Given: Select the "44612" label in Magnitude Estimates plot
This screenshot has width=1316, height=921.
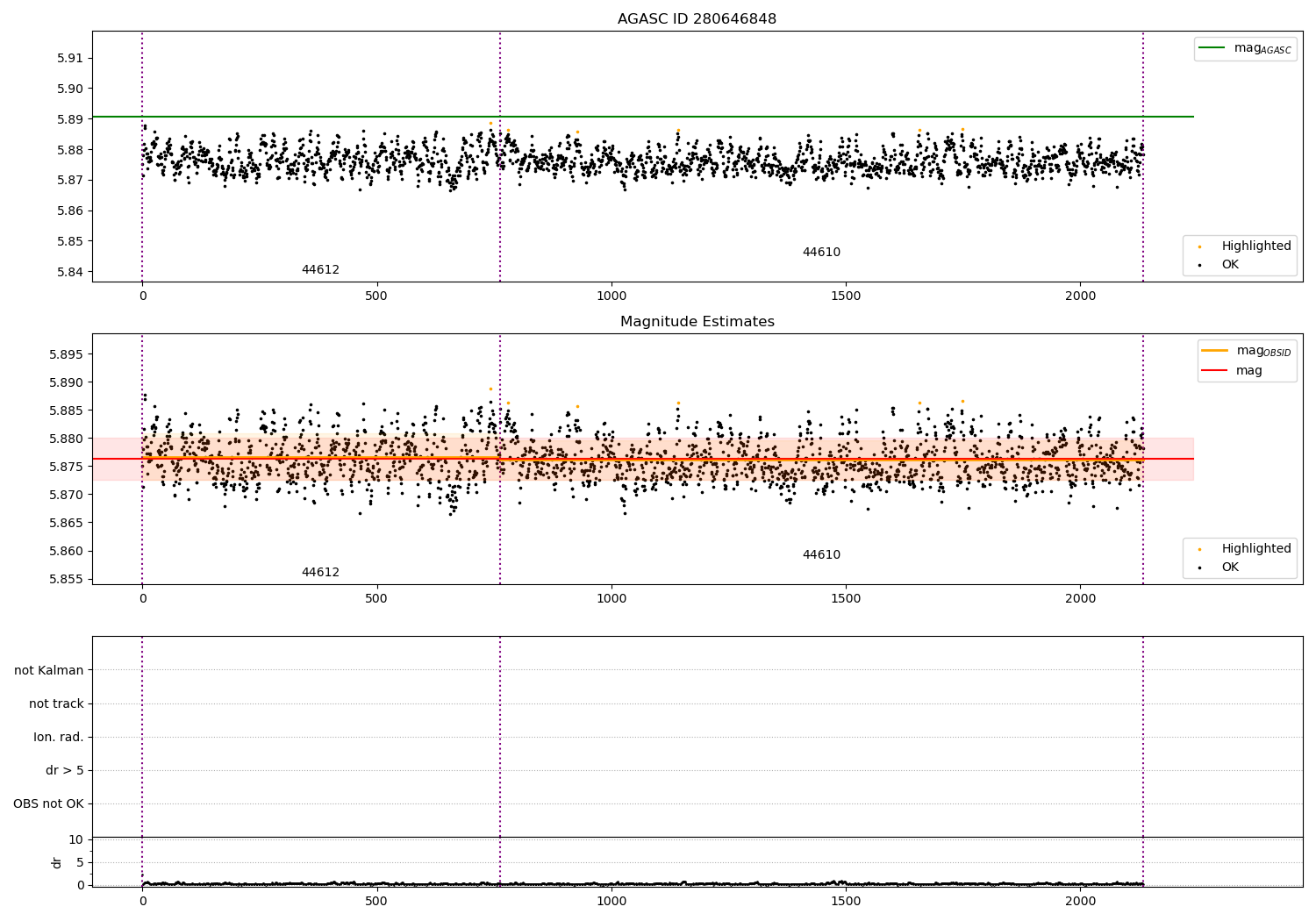Looking at the screenshot, I should pyautogui.click(x=320, y=572).
